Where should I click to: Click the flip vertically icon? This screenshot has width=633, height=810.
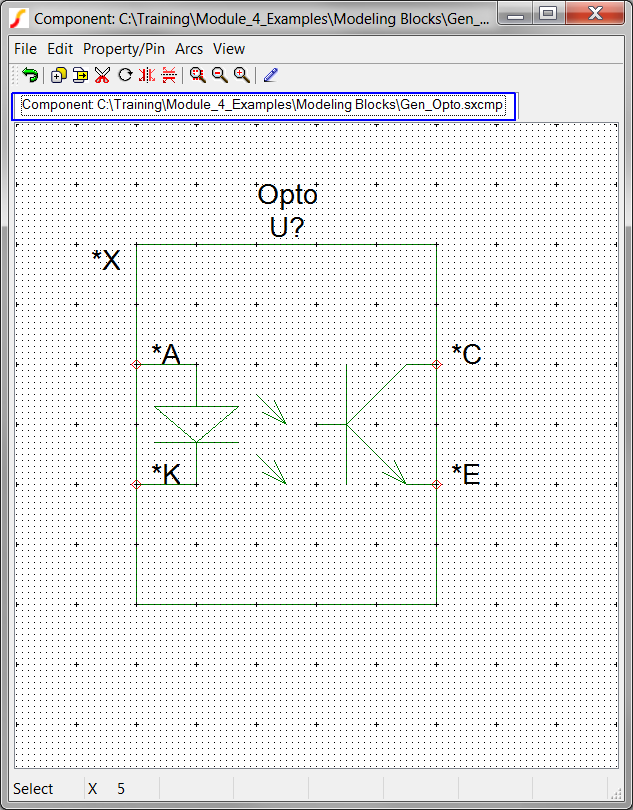click(169, 75)
